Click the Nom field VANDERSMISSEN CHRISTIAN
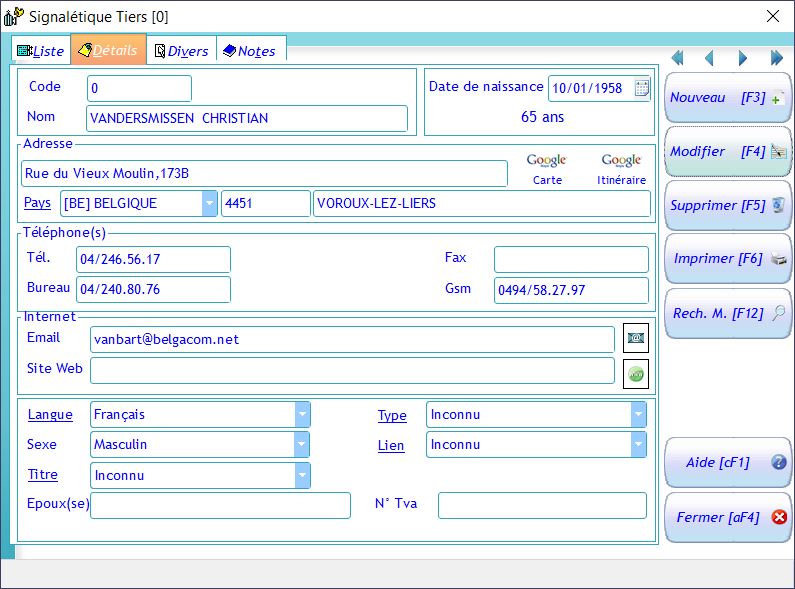Viewport: 795px width, 589px height. pos(247,118)
